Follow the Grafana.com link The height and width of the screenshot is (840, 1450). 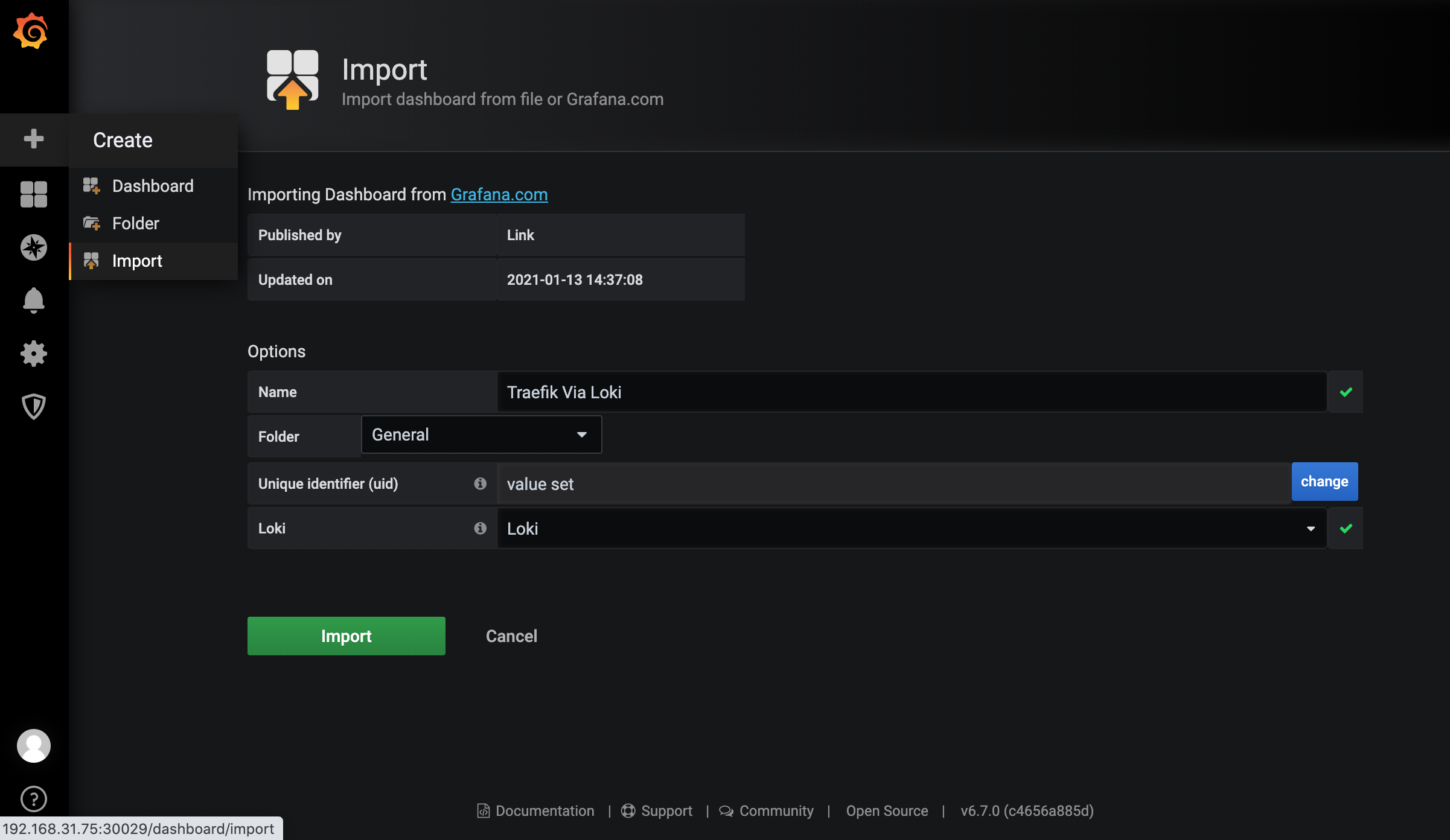pos(499,194)
